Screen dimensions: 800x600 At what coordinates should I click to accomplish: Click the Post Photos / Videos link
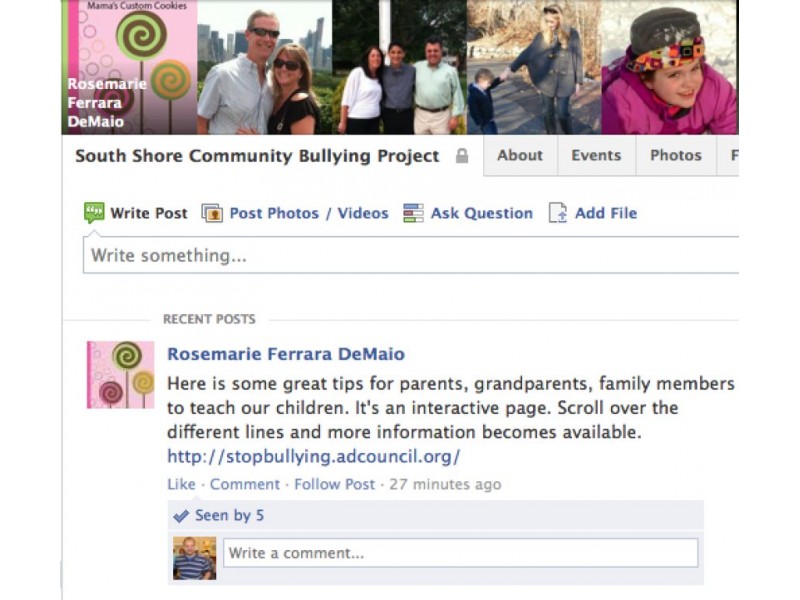309,213
